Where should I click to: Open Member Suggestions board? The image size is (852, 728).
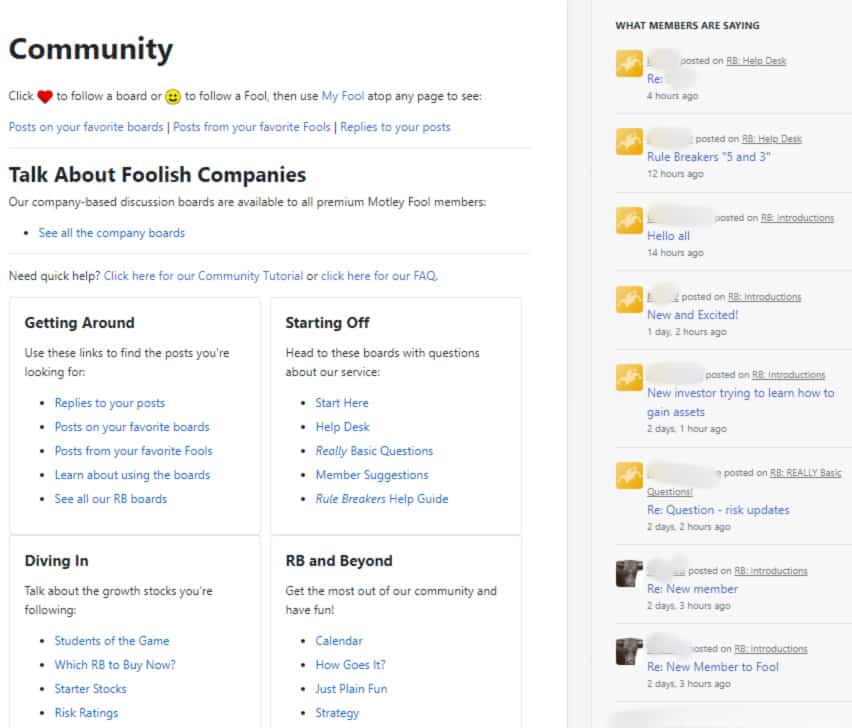372,475
